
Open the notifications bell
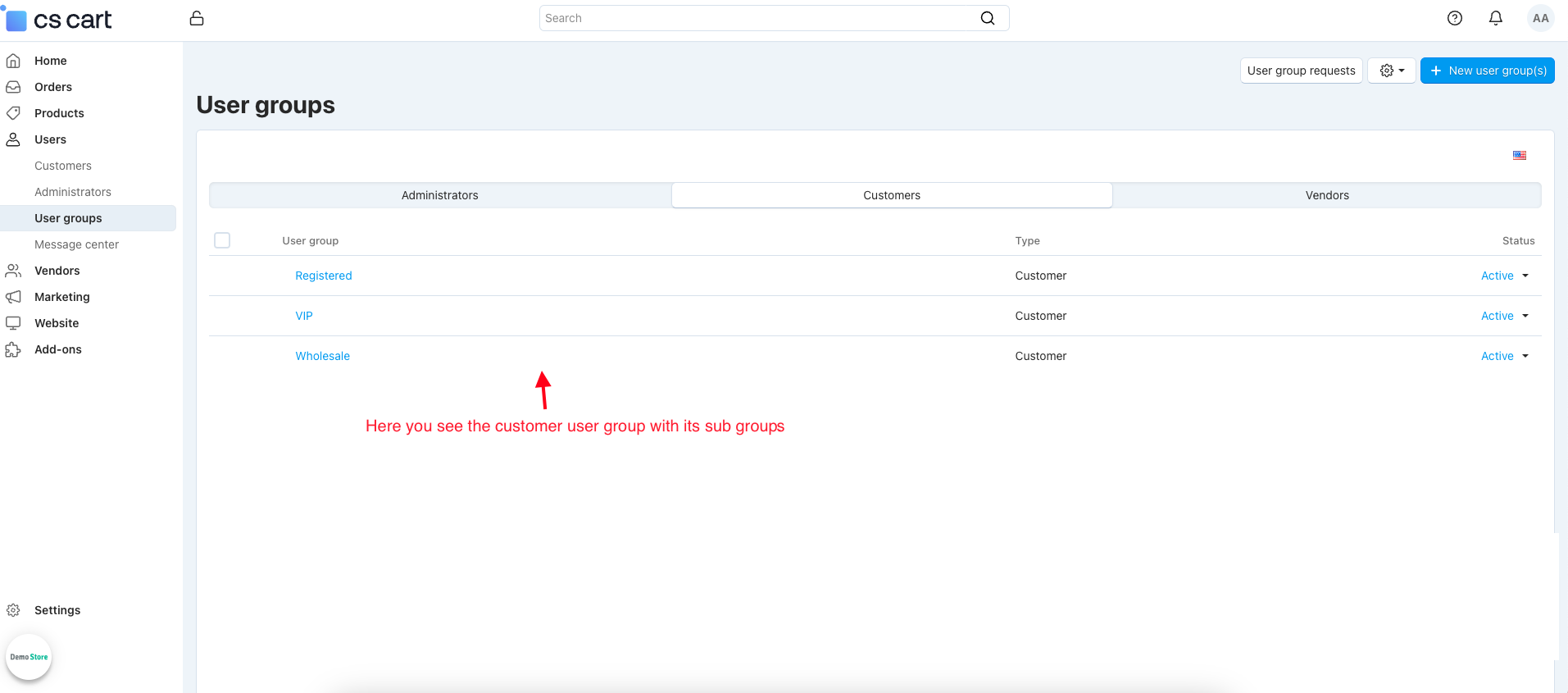point(1495,18)
